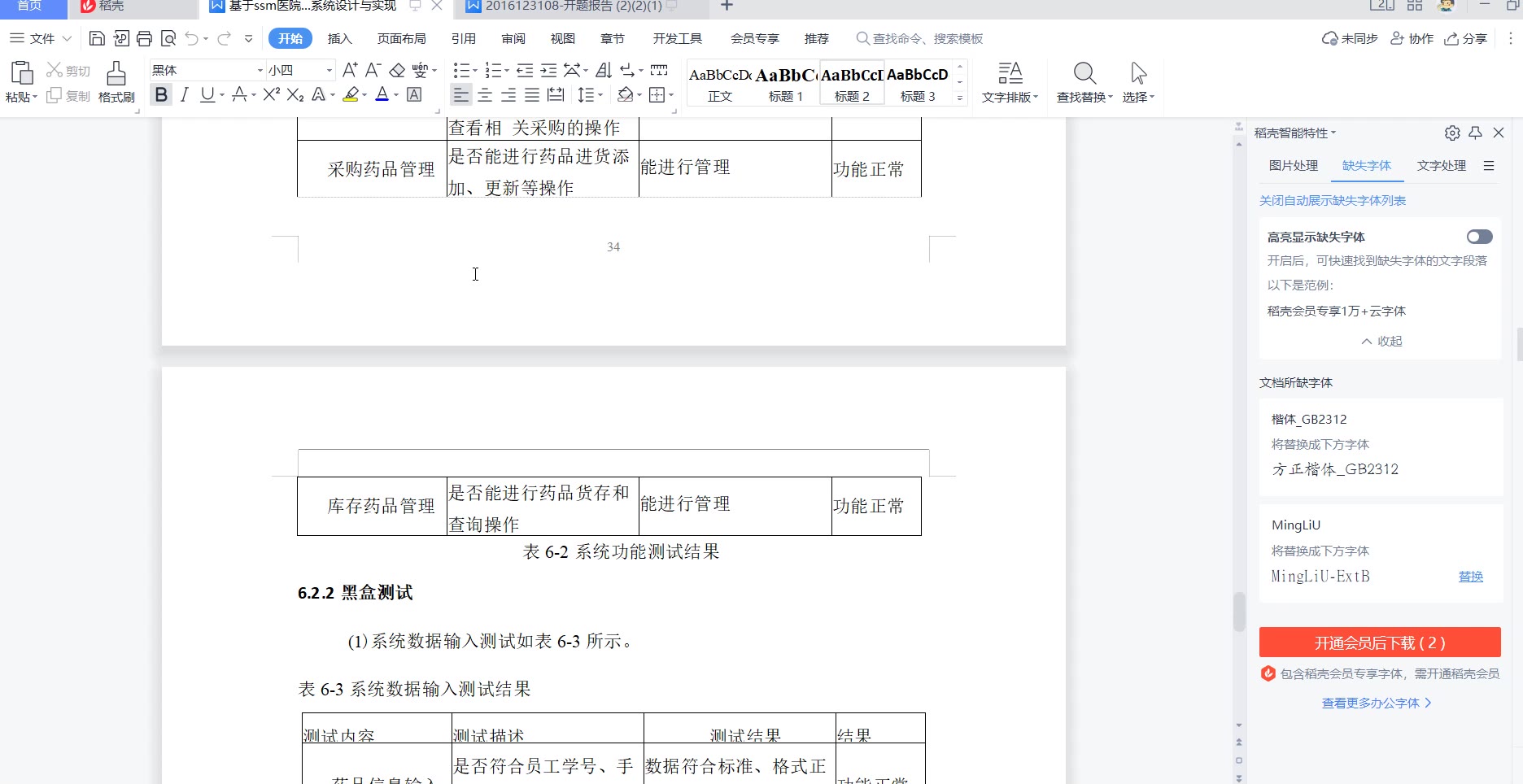
Task: Apply subscript formatting
Action: point(295,95)
